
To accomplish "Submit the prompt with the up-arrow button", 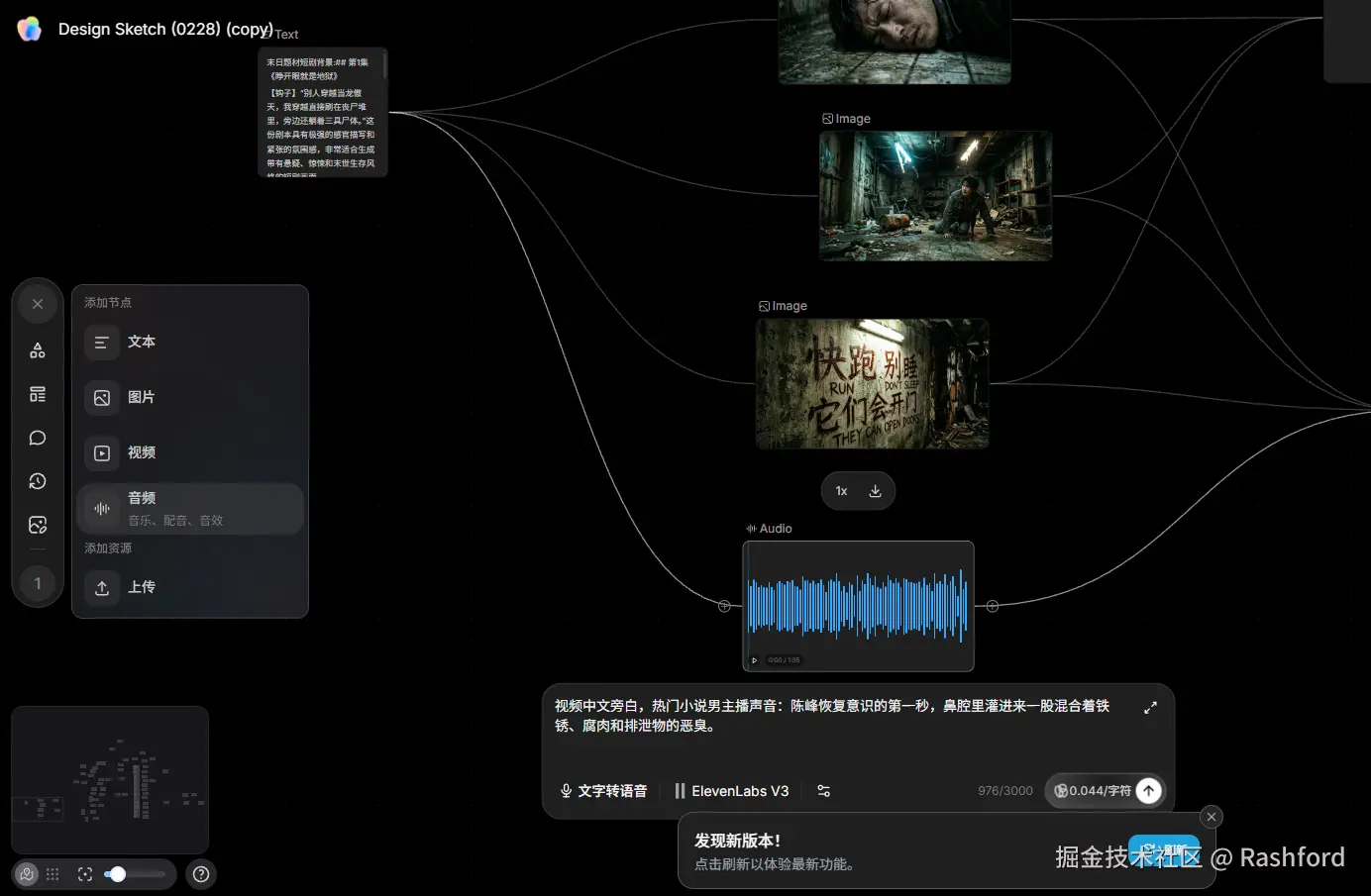I will click(1149, 790).
